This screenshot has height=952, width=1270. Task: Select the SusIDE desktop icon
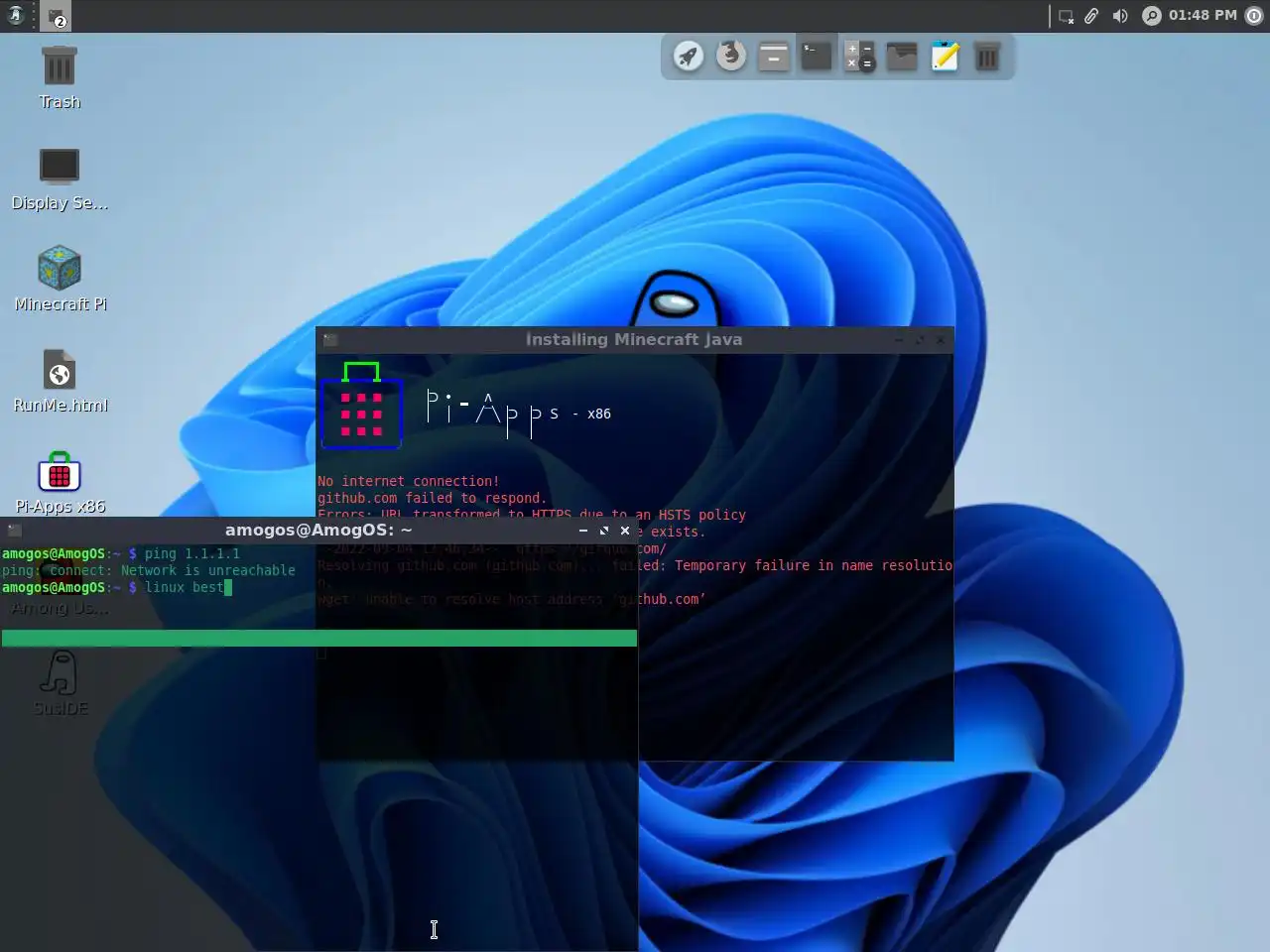point(60,684)
